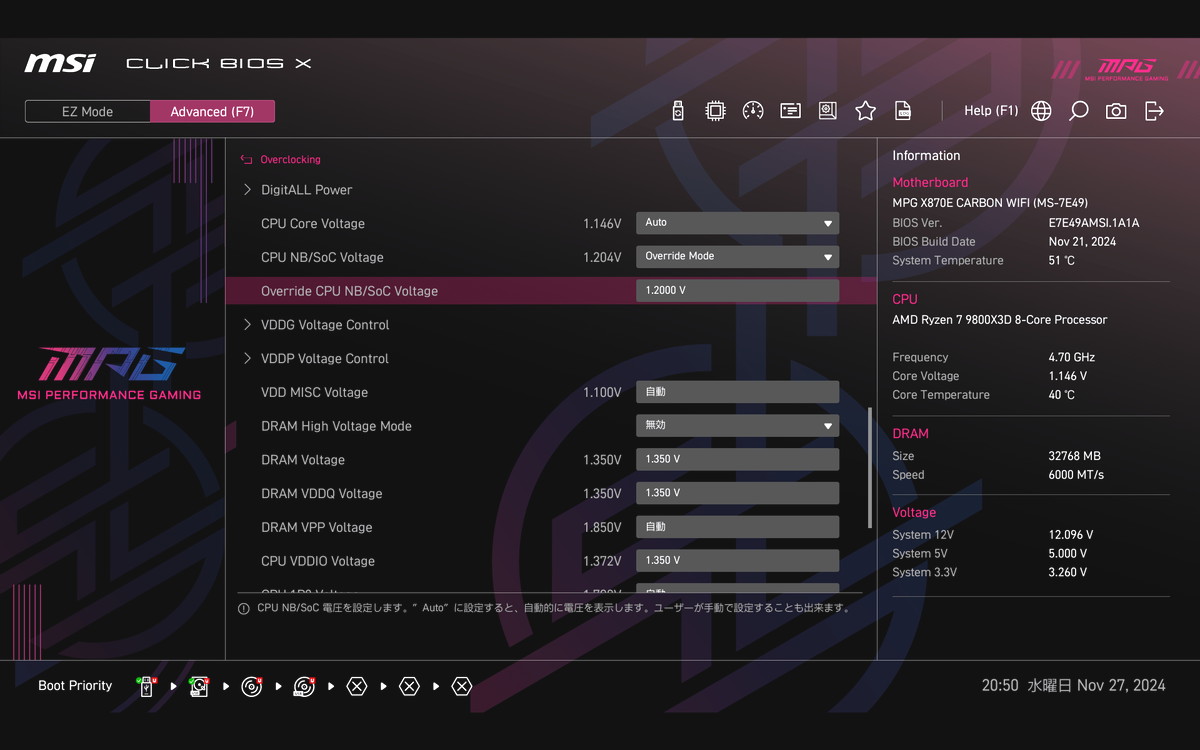The image size is (1200, 750).
Task: Open the CPU Core Voltage Auto dropdown
Action: click(x=737, y=223)
